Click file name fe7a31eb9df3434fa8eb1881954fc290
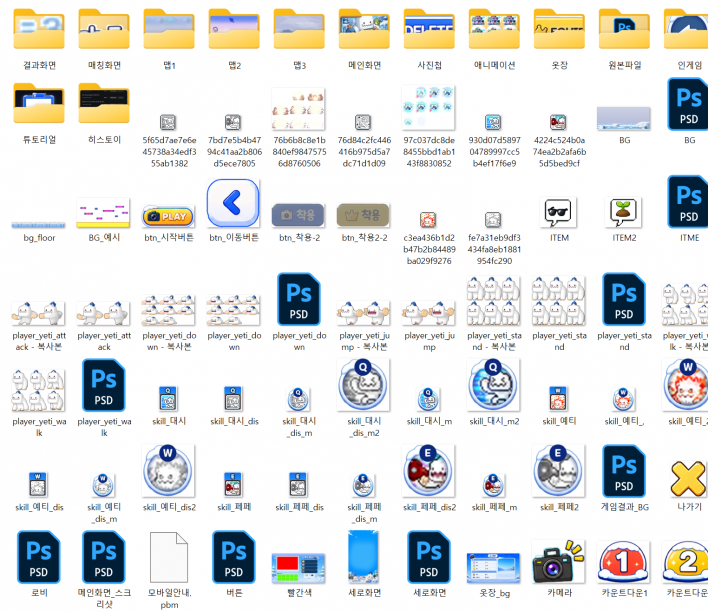 point(494,249)
